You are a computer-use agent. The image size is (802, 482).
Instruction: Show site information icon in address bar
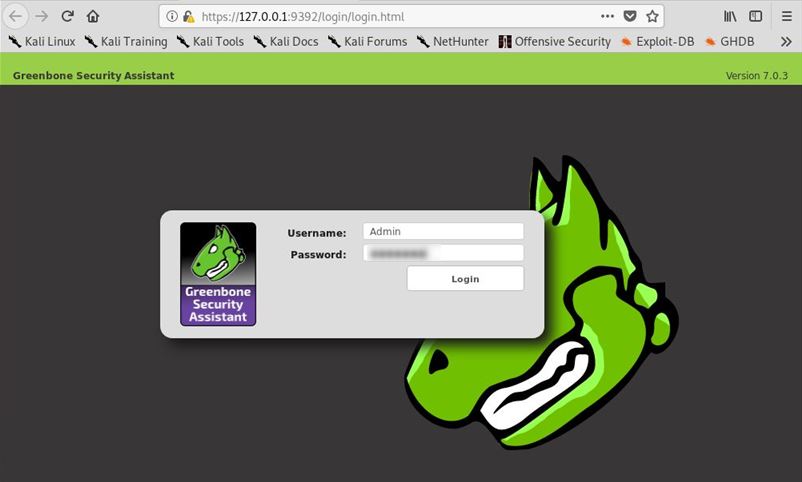pos(172,16)
